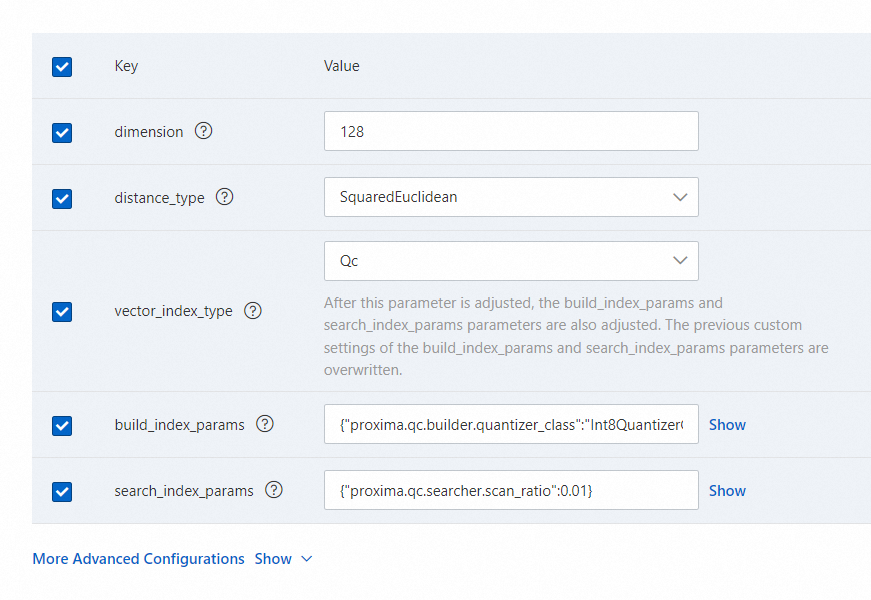Viewport: 871px width, 600px height.
Task: Click the dimension input field with 128
Action: (x=511, y=131)
